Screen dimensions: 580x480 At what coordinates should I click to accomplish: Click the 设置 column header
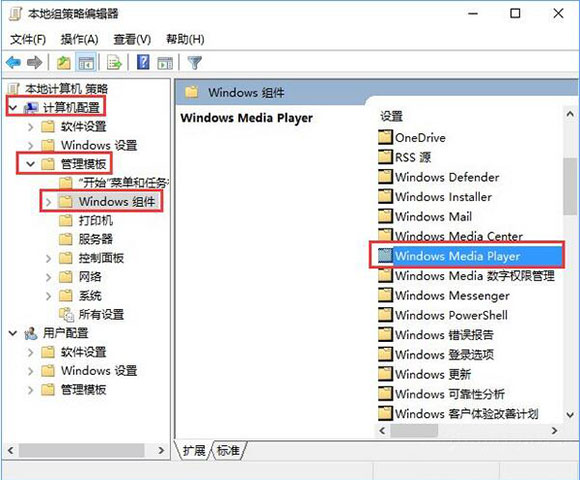click(391, 116)
